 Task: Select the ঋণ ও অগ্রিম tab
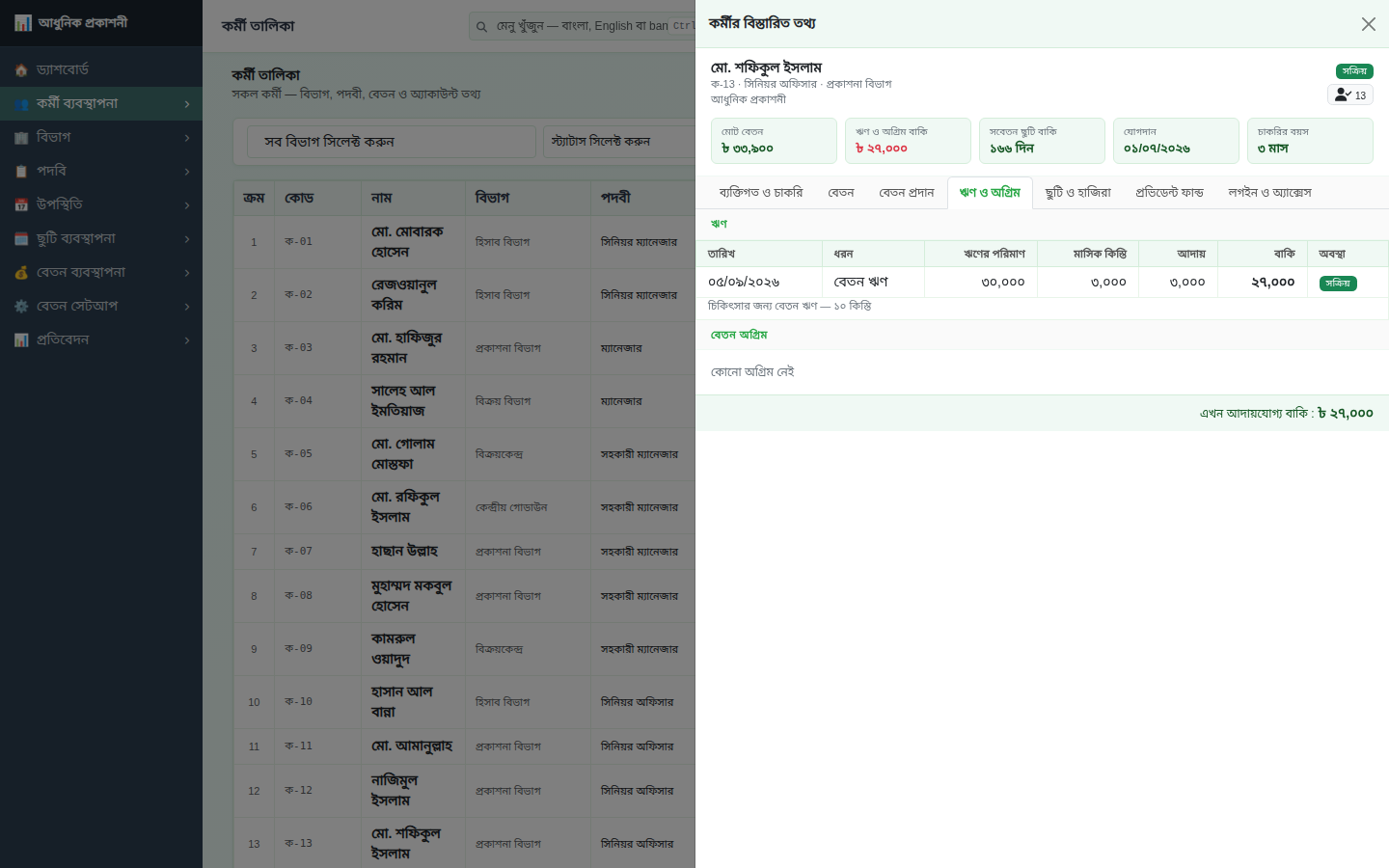[x=990, y=193]
